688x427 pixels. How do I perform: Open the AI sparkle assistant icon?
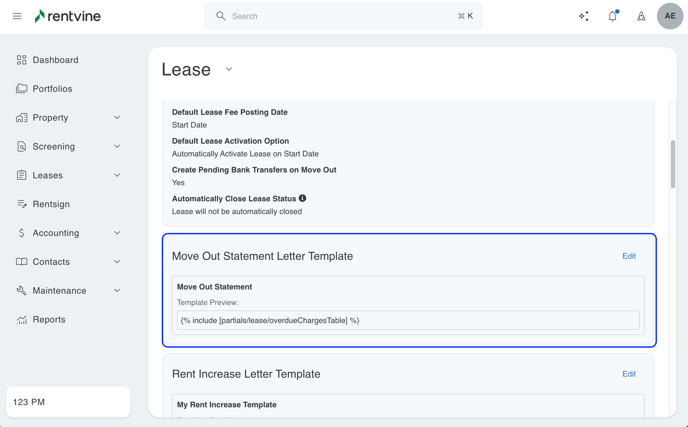(x=584, y=16)
